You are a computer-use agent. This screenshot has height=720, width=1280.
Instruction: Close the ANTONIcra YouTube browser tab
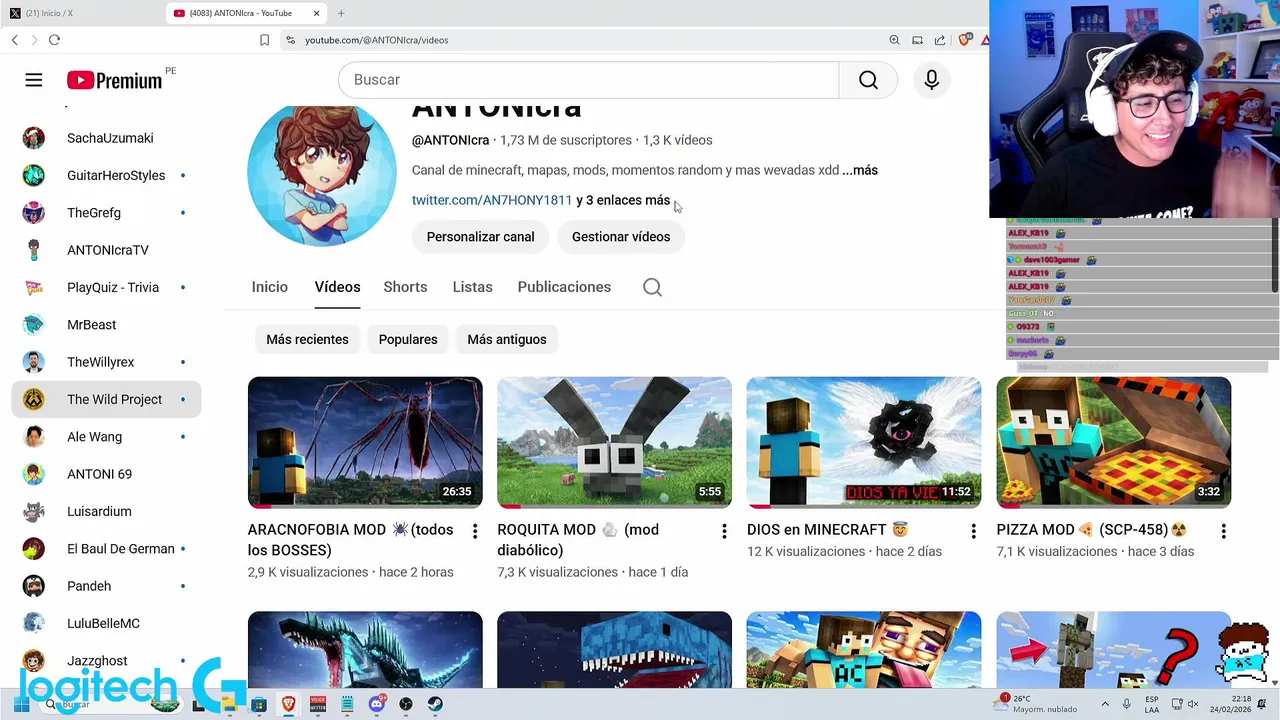pyautogui.click(x=317, y=13)
